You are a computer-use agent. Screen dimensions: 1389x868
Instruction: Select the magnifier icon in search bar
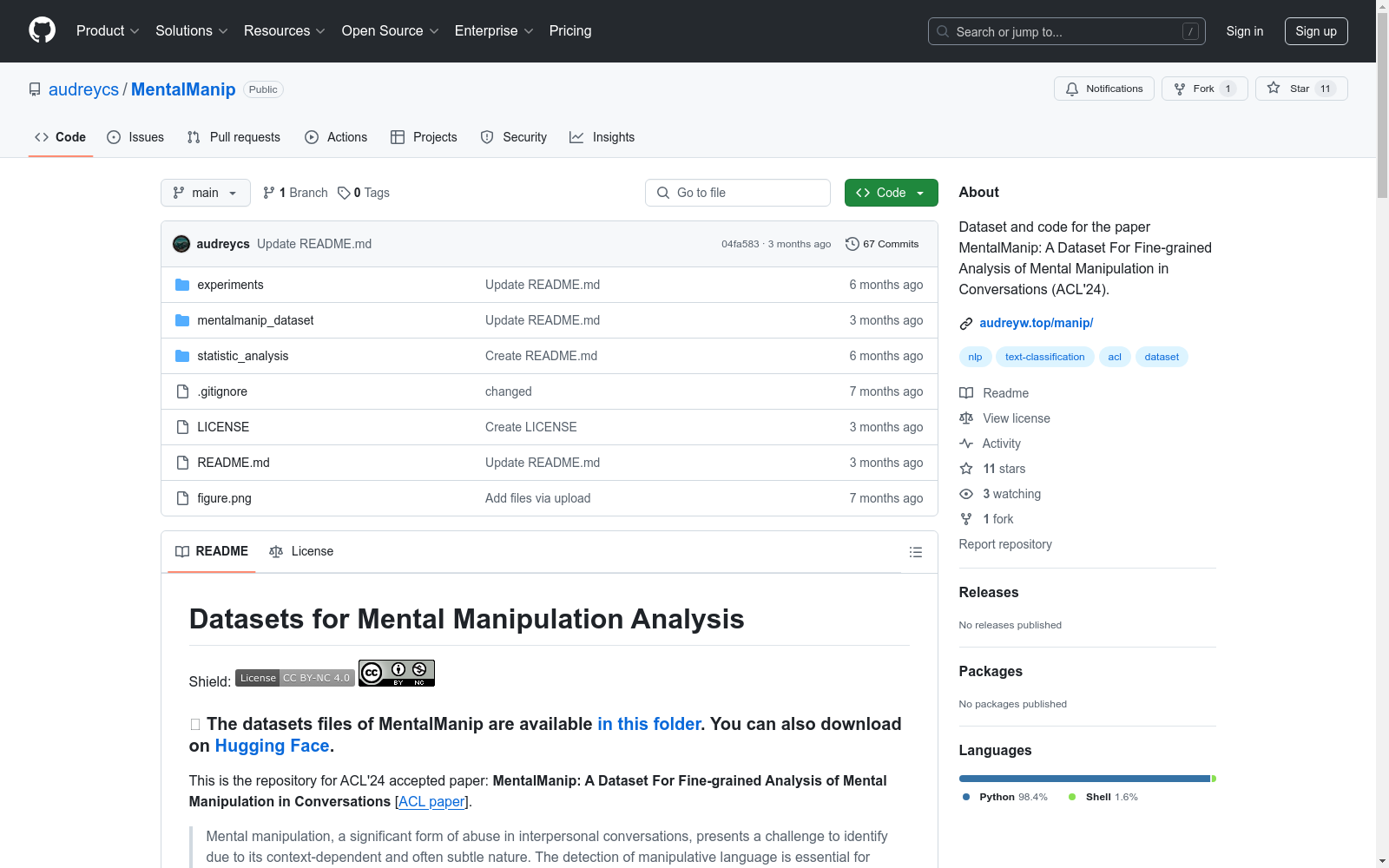click(943, 31)
